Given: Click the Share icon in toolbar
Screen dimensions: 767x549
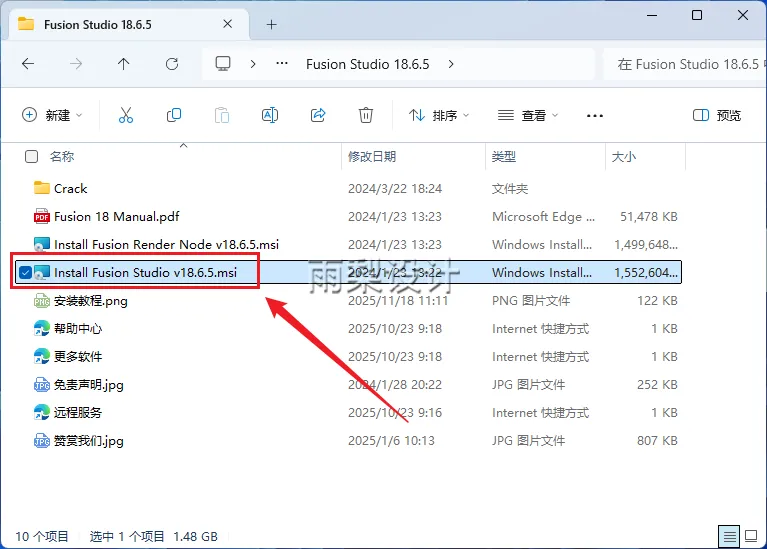Looking at the screenshot, I should pos(318,115).
